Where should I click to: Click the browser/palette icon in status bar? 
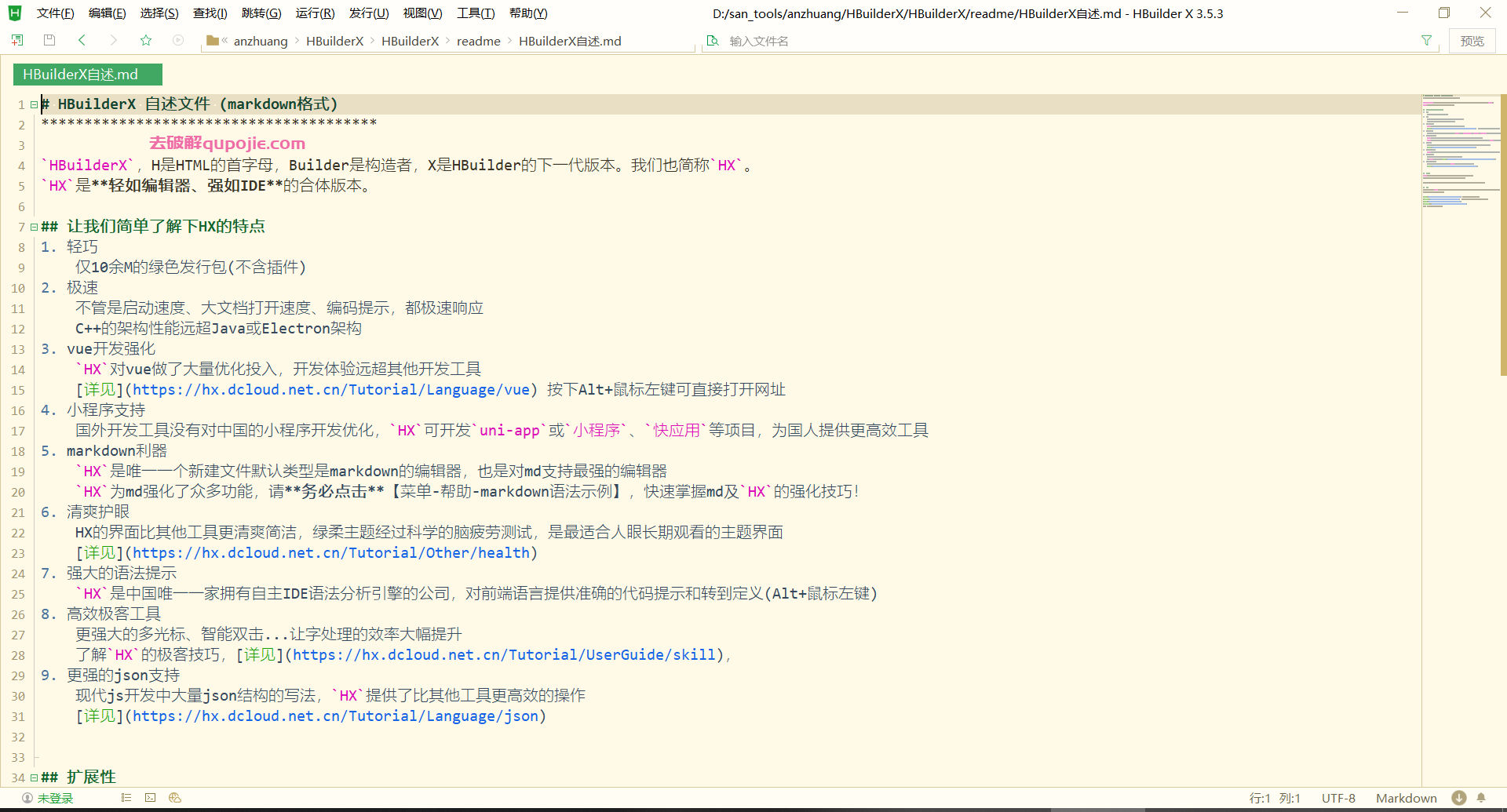(175, 798)
